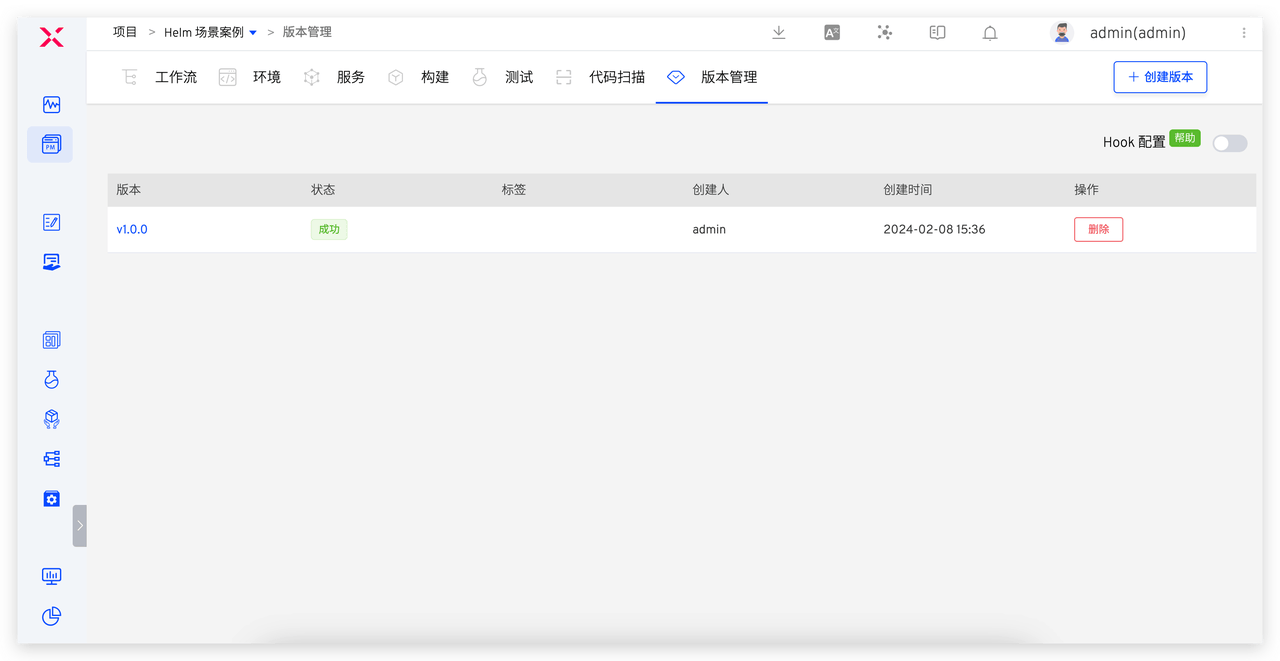Screen dimensions: 1280x661
Task: Switch to the 环境 tab
Action: tap(266, 76)
